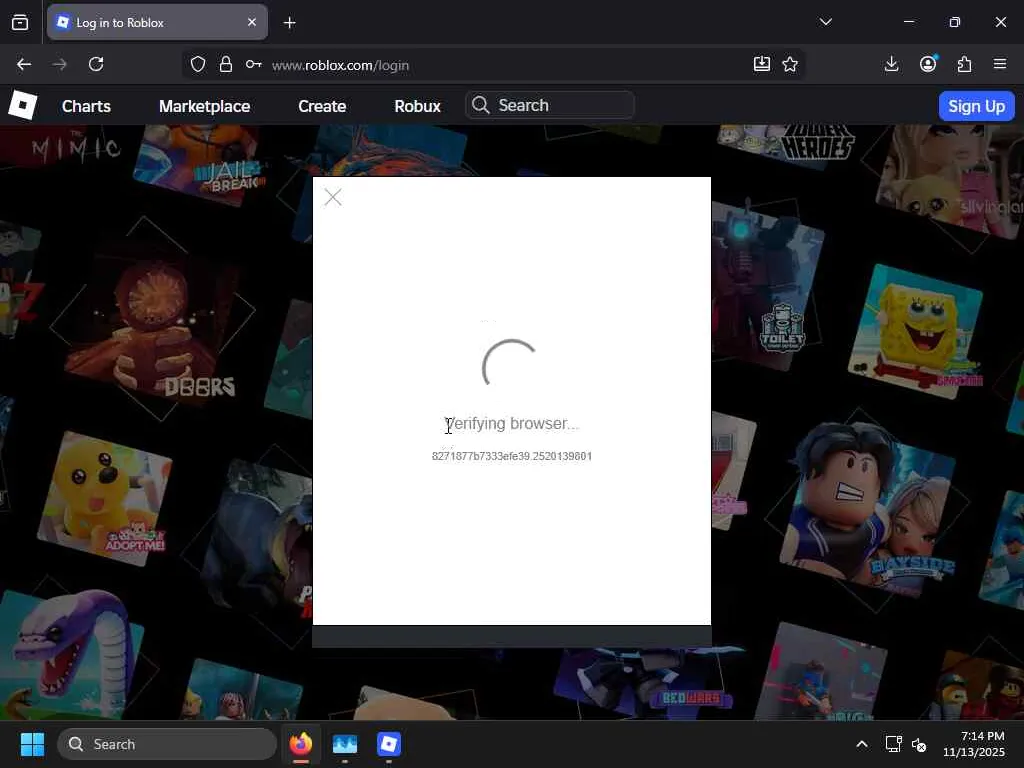Show hidden system tray icons
Screen dimensions: 1024x768
pos(861,744)
